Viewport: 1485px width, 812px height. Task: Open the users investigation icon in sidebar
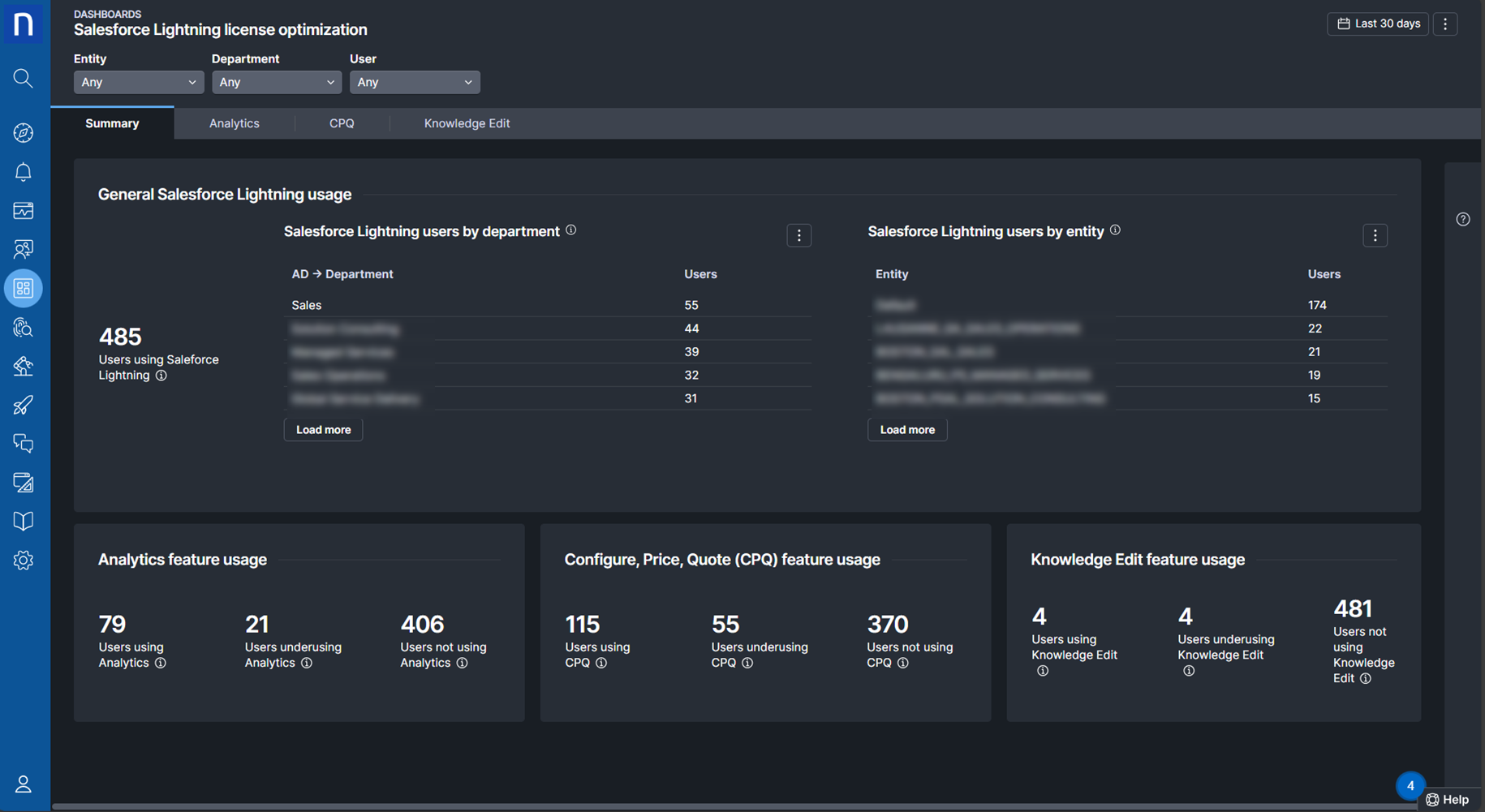pos(24,249)
